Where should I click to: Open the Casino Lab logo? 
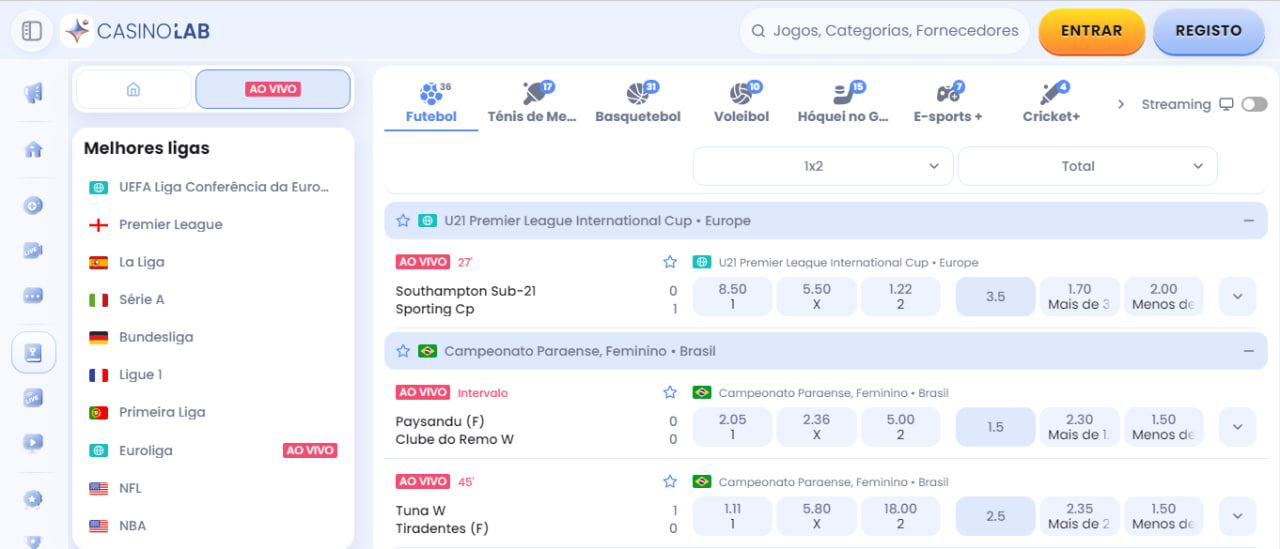[136, 31]
